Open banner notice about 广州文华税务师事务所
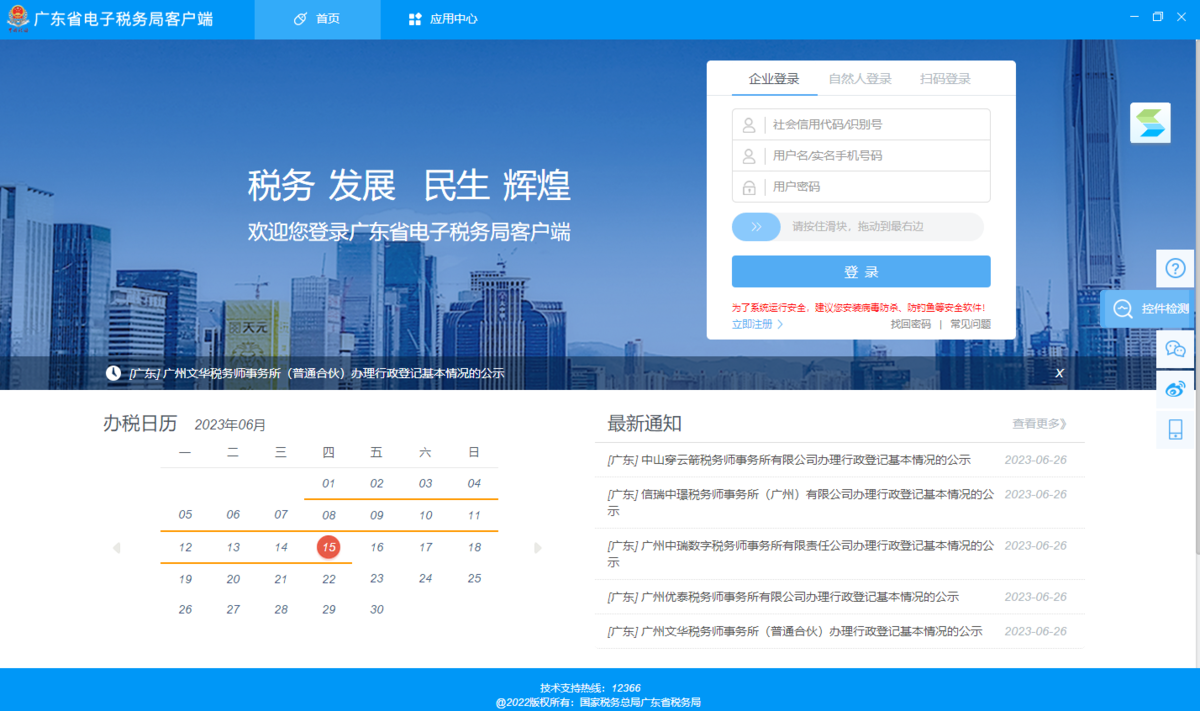This screenshot has width=1200, height=711. [316, 373]
